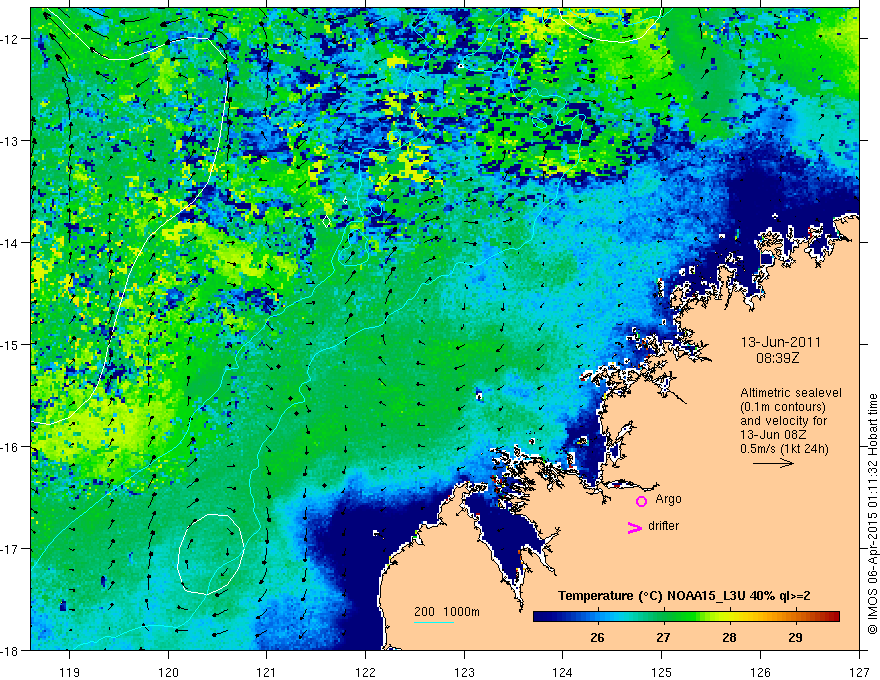Click the temperature color bar legend
This screenshot has height=680, width=880.
click(x=686, y=617)
